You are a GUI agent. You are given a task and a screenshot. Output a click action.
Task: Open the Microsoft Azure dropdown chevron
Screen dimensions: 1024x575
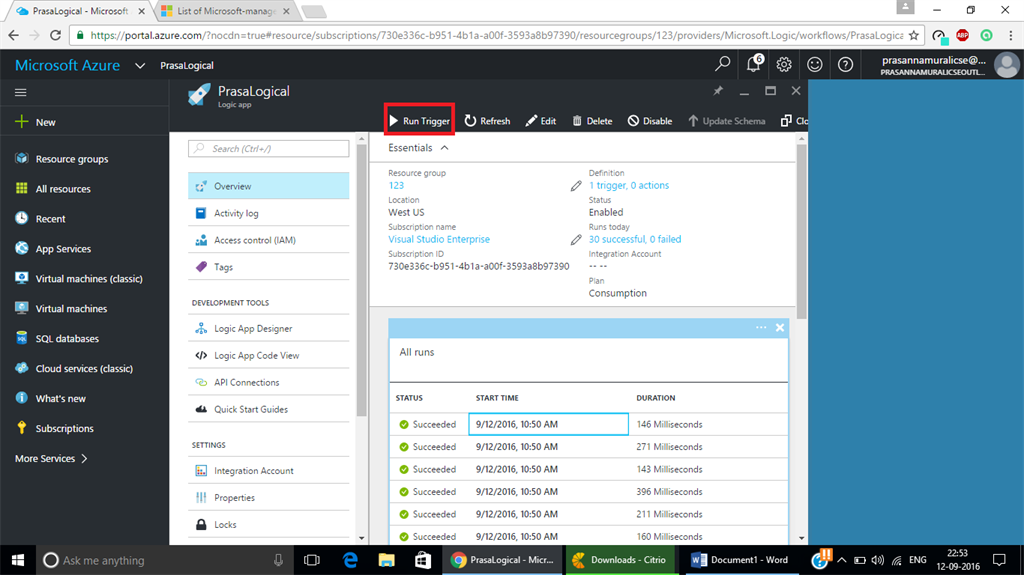pyautogui.click(x=140, y=65)
